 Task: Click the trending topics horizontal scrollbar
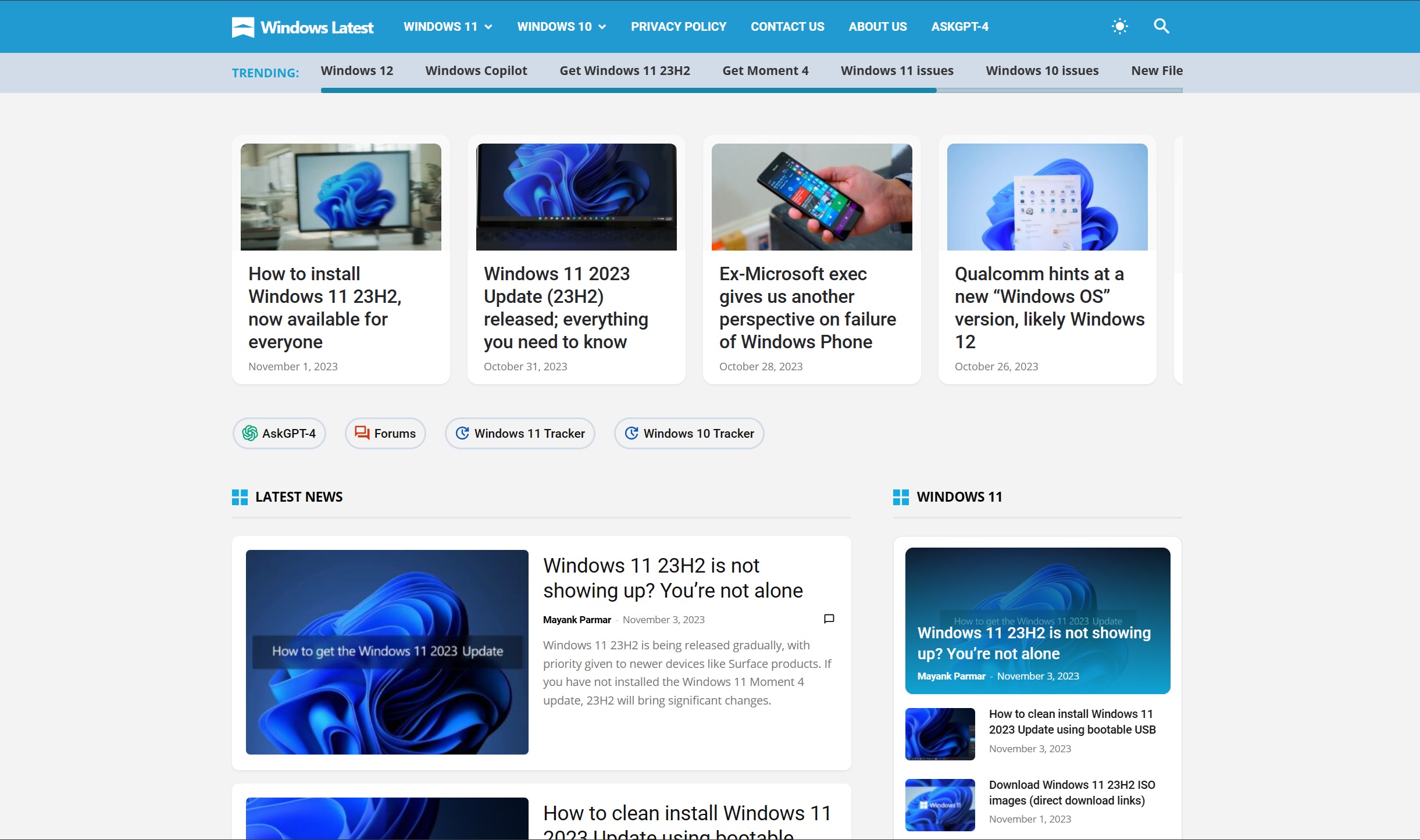(751, 90)
